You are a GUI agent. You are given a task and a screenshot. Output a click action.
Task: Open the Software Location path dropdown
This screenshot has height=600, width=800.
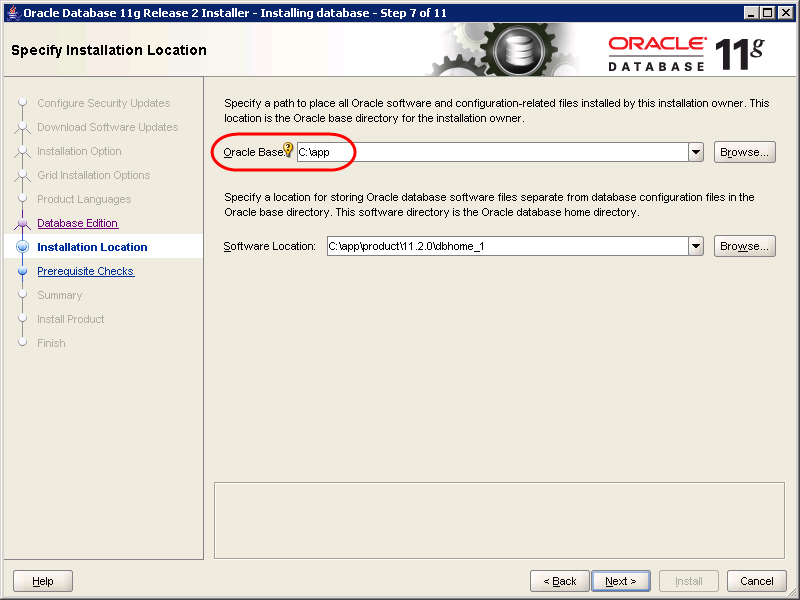(x=696, y=246)
